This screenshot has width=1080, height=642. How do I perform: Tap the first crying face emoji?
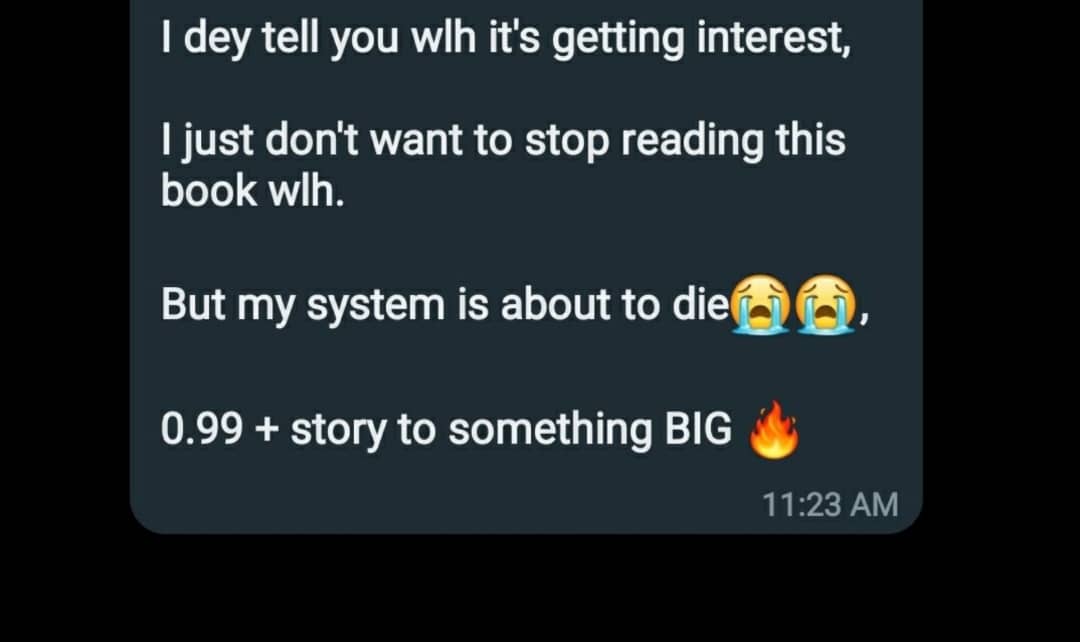click(760, 304)
